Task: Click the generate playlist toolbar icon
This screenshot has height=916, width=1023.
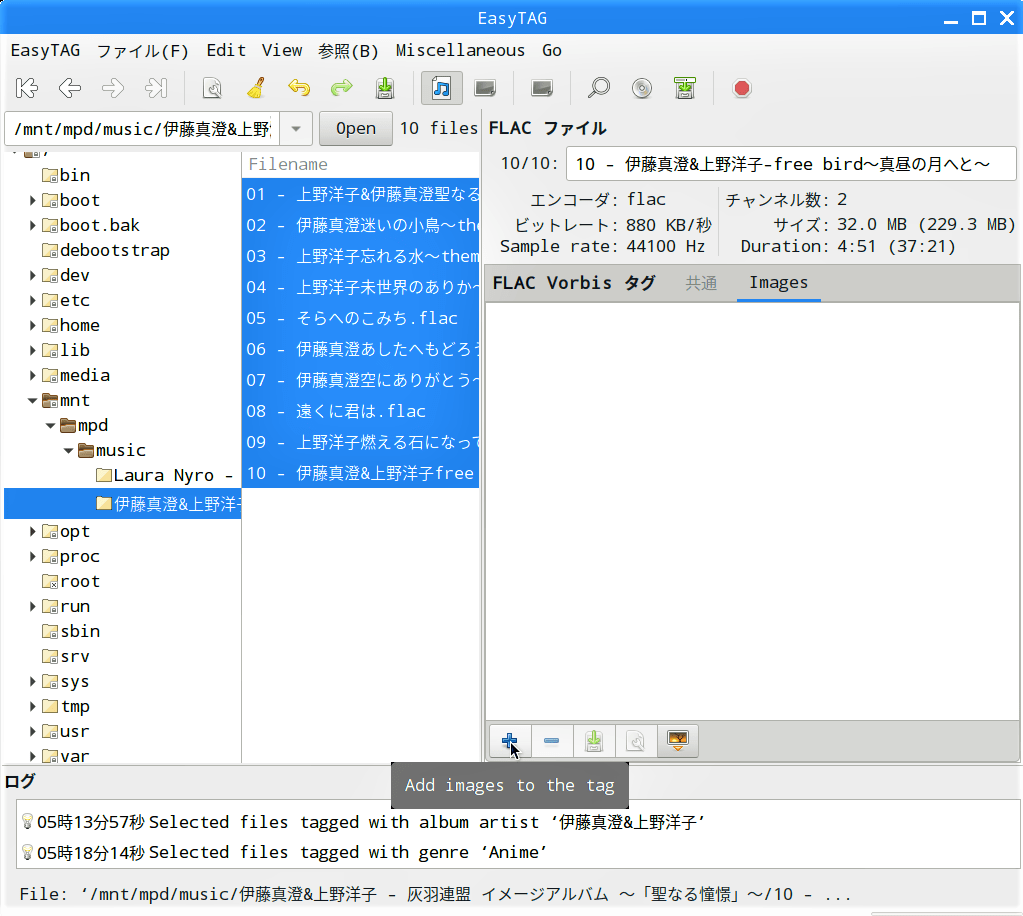Action: 685,88
